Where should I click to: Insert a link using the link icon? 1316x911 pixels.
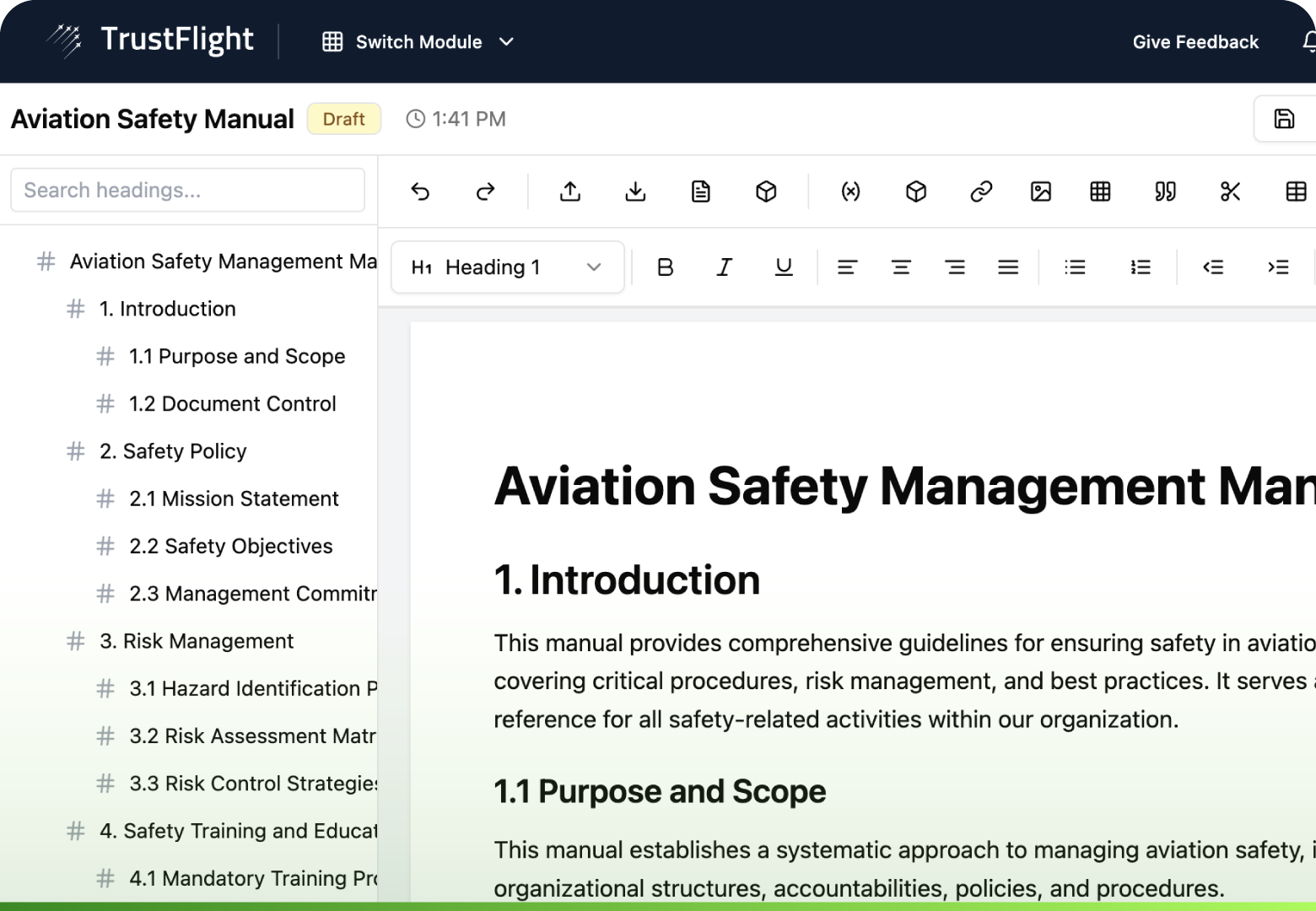point(981,192)
